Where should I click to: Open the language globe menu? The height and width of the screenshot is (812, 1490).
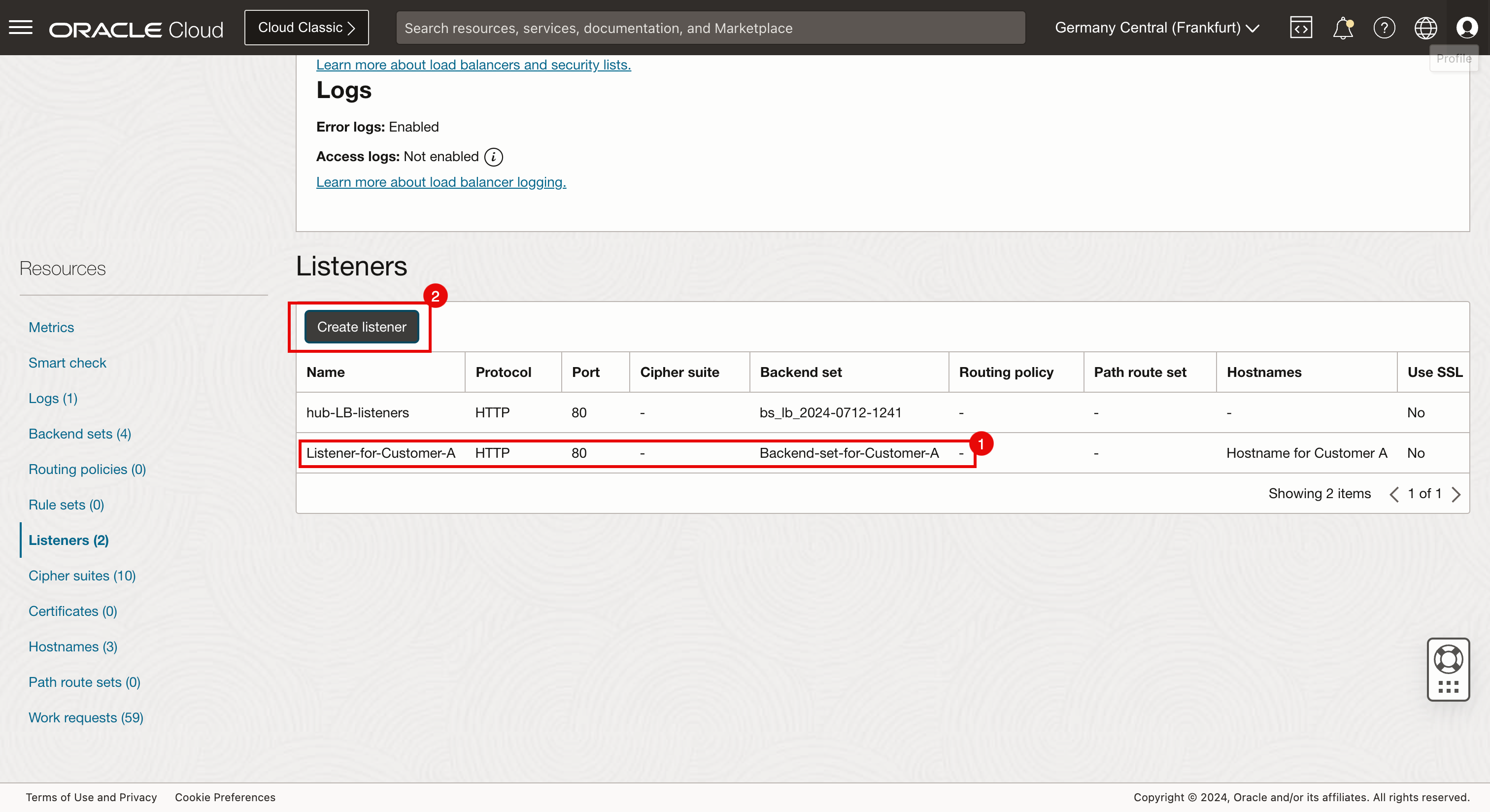tap(1425, 28)
